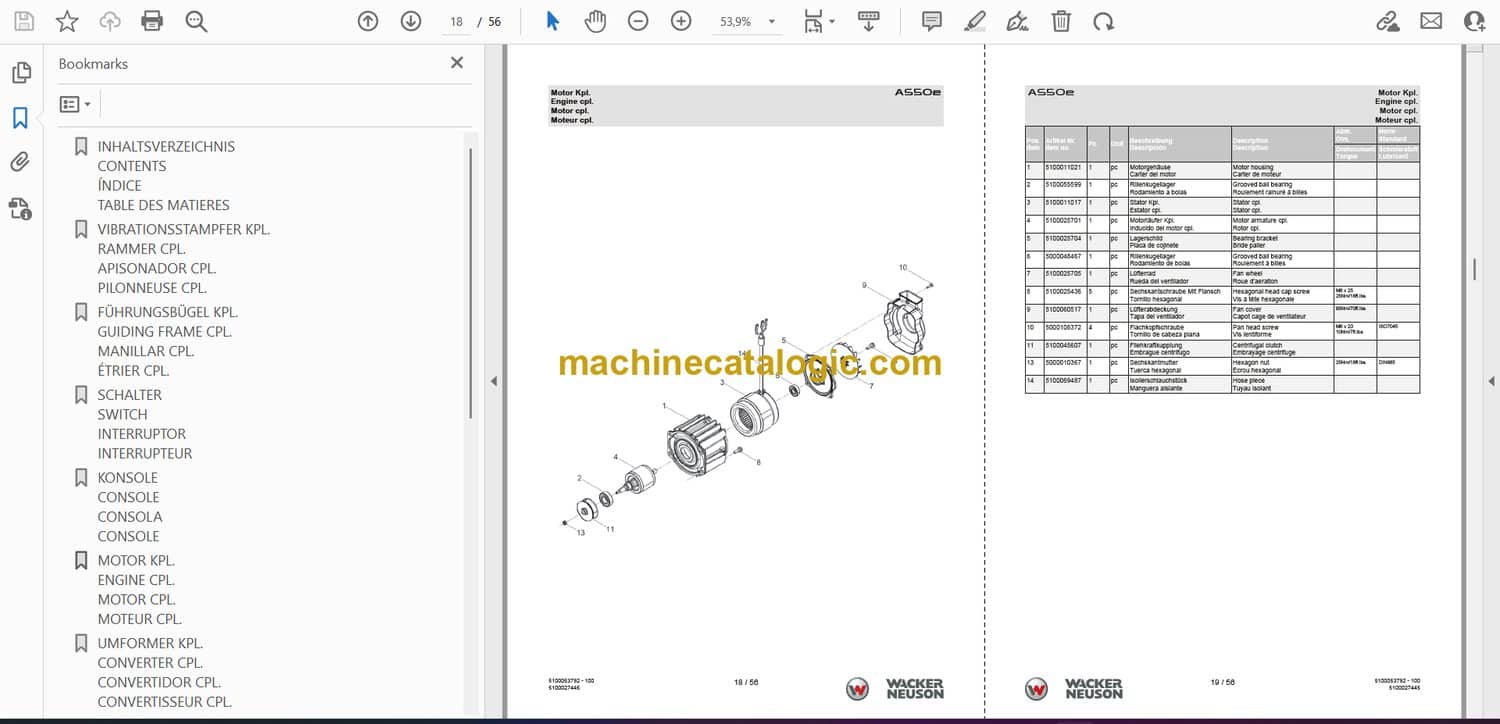Select 'Pan head screw' in the table
This screenshot has width=1500, height=724.
1255,327
